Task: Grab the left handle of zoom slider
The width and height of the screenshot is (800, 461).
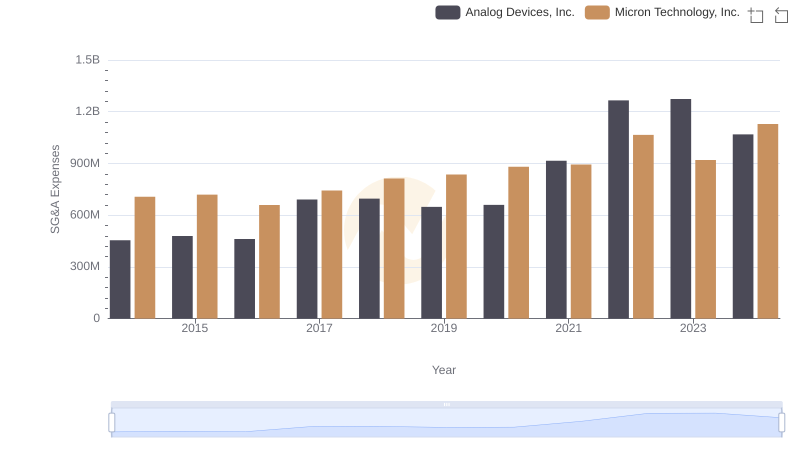Action: (112, 422)
